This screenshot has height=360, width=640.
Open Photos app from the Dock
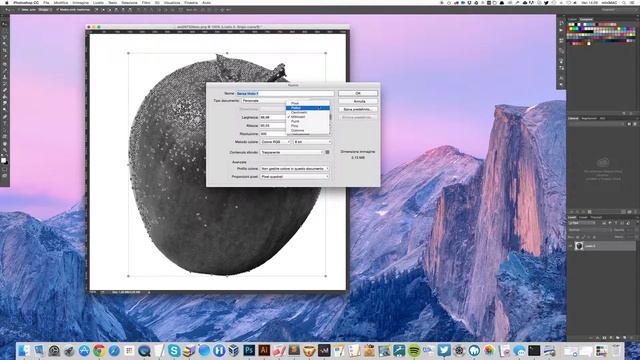489,350
